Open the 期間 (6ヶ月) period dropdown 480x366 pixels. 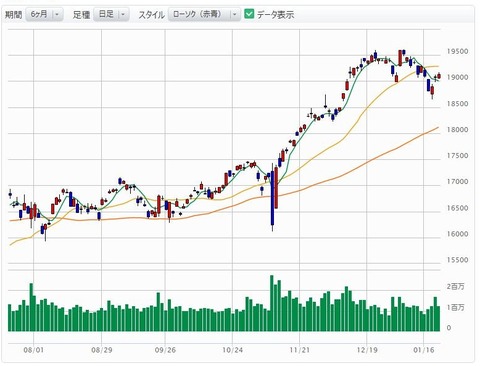point(44,14)
